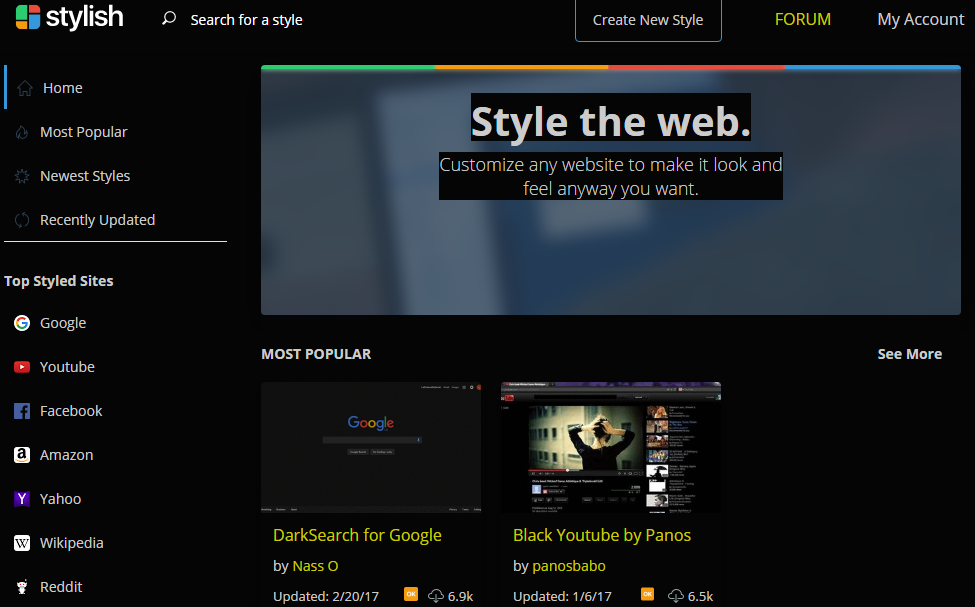Click the 'Top Styled Sites' heading
975x607 pixels.
pyautogui.click(x=58, y=281)
